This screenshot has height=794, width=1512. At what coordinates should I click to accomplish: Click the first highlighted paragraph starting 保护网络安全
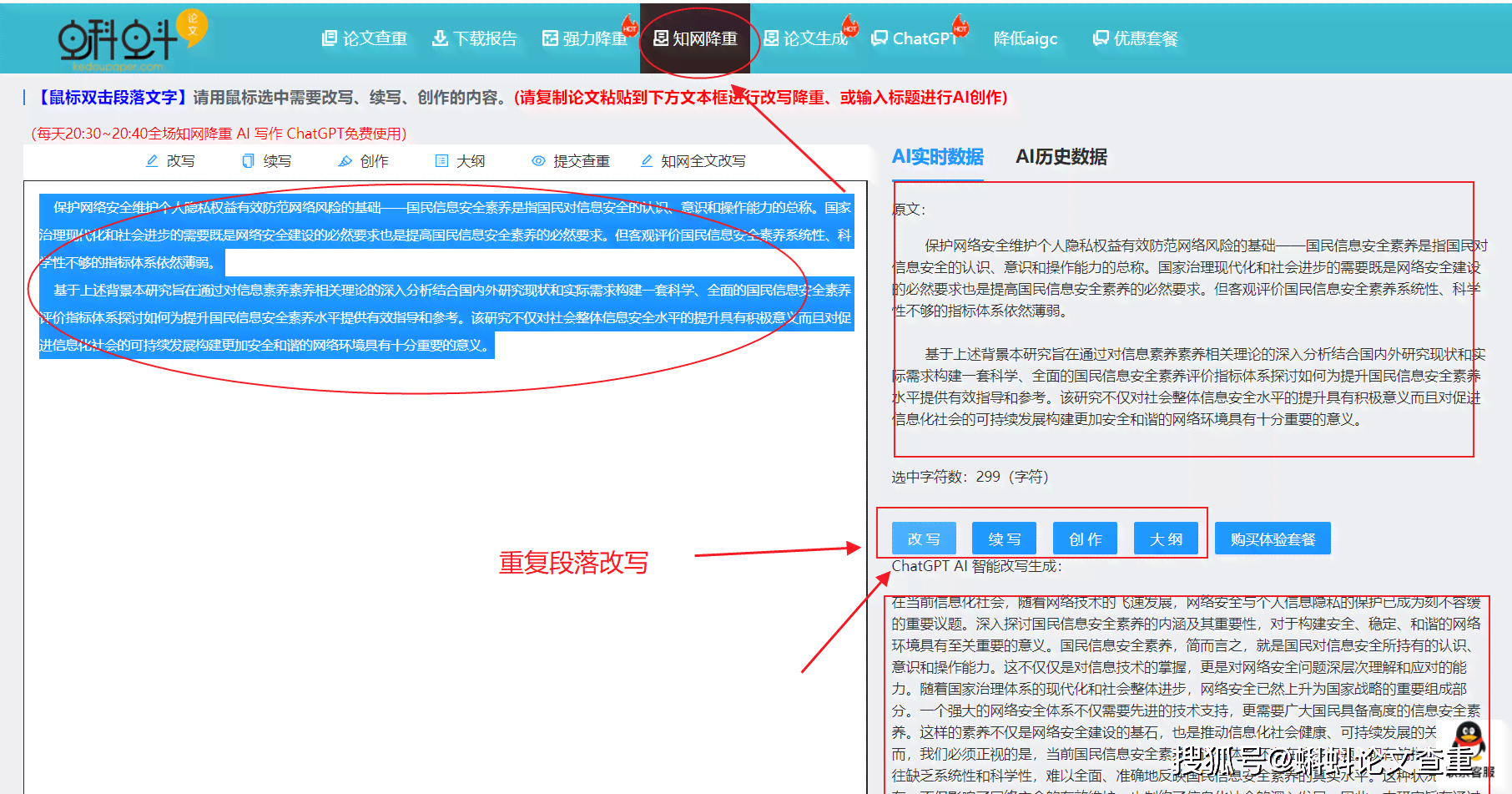click(446, 235)
